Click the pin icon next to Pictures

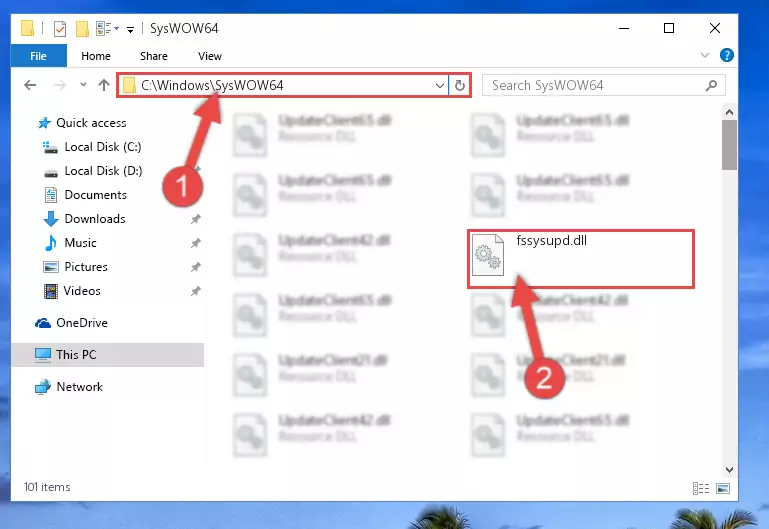196,267
